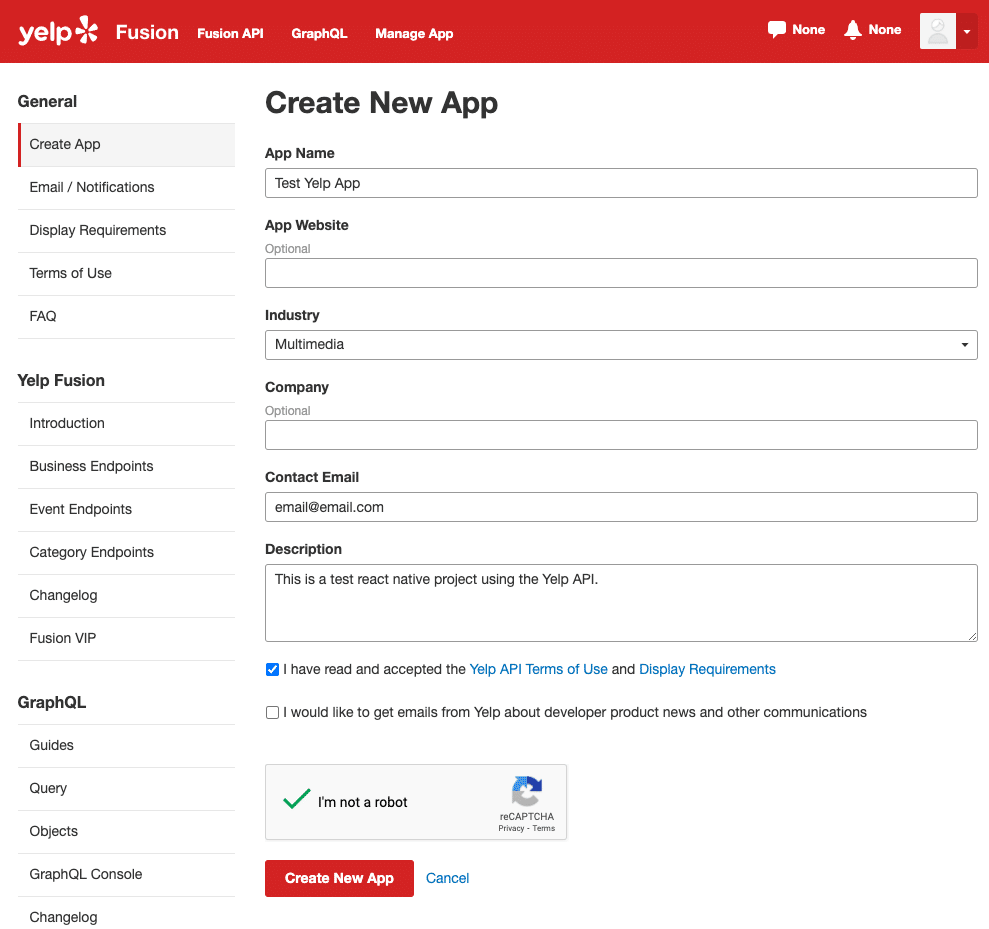
Task: Check notifications via the bell icon
Action: tap(852, 29)
